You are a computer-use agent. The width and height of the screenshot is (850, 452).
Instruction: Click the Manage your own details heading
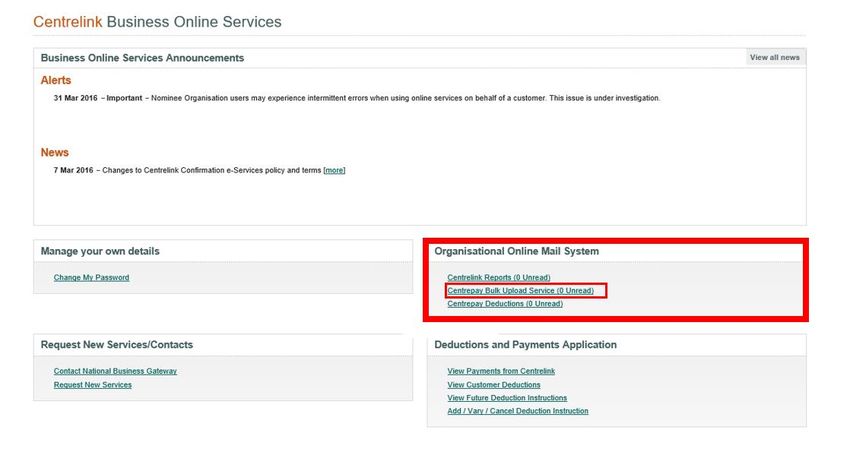click(100, 251)
